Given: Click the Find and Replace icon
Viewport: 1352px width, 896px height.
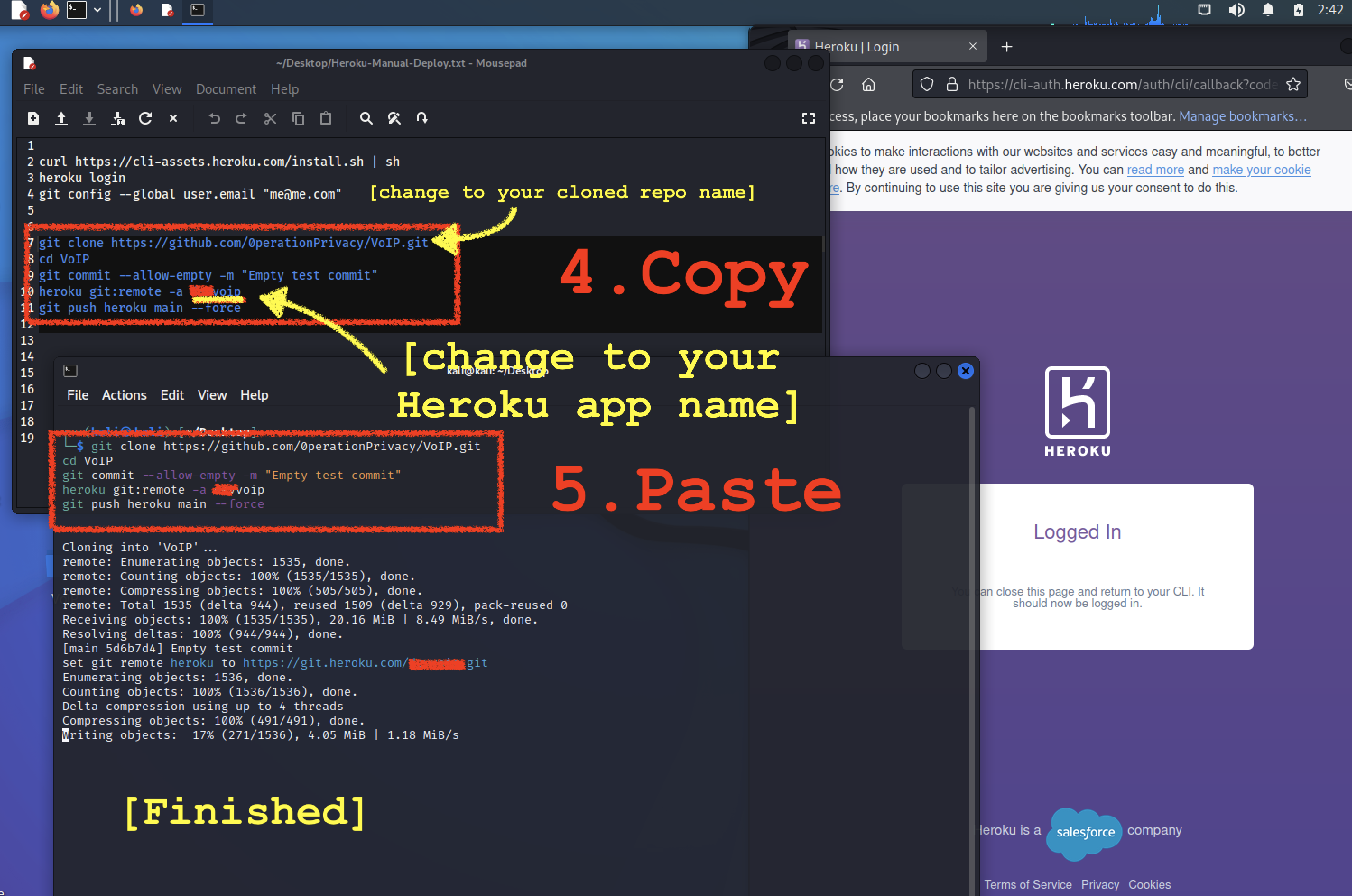Looking at the screenshot, I should 394,118.
